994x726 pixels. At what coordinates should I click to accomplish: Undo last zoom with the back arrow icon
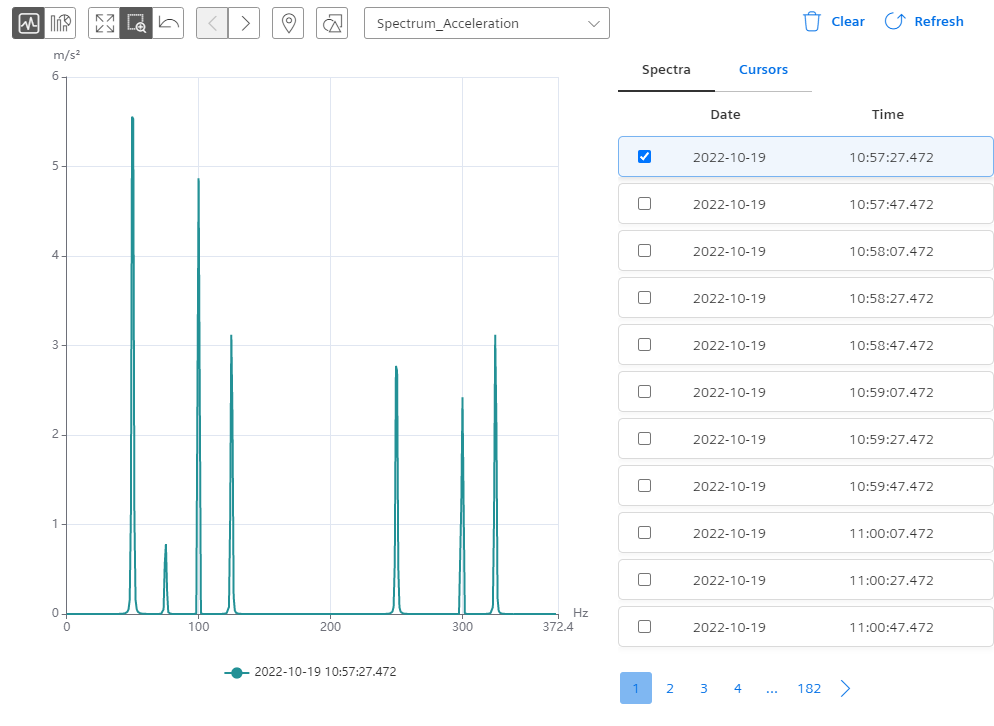pos(168,23)
